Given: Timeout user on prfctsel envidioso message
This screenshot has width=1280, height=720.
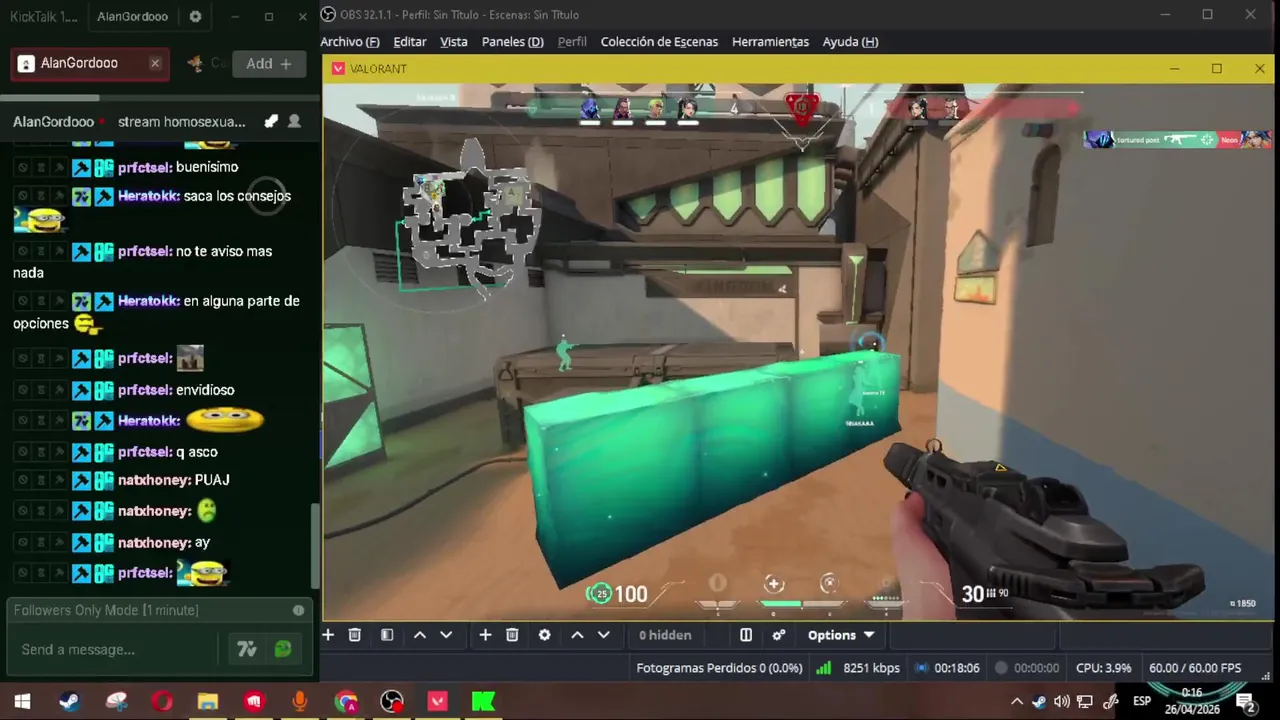Looking at the screenshot, I should click(x=41, y=390).
